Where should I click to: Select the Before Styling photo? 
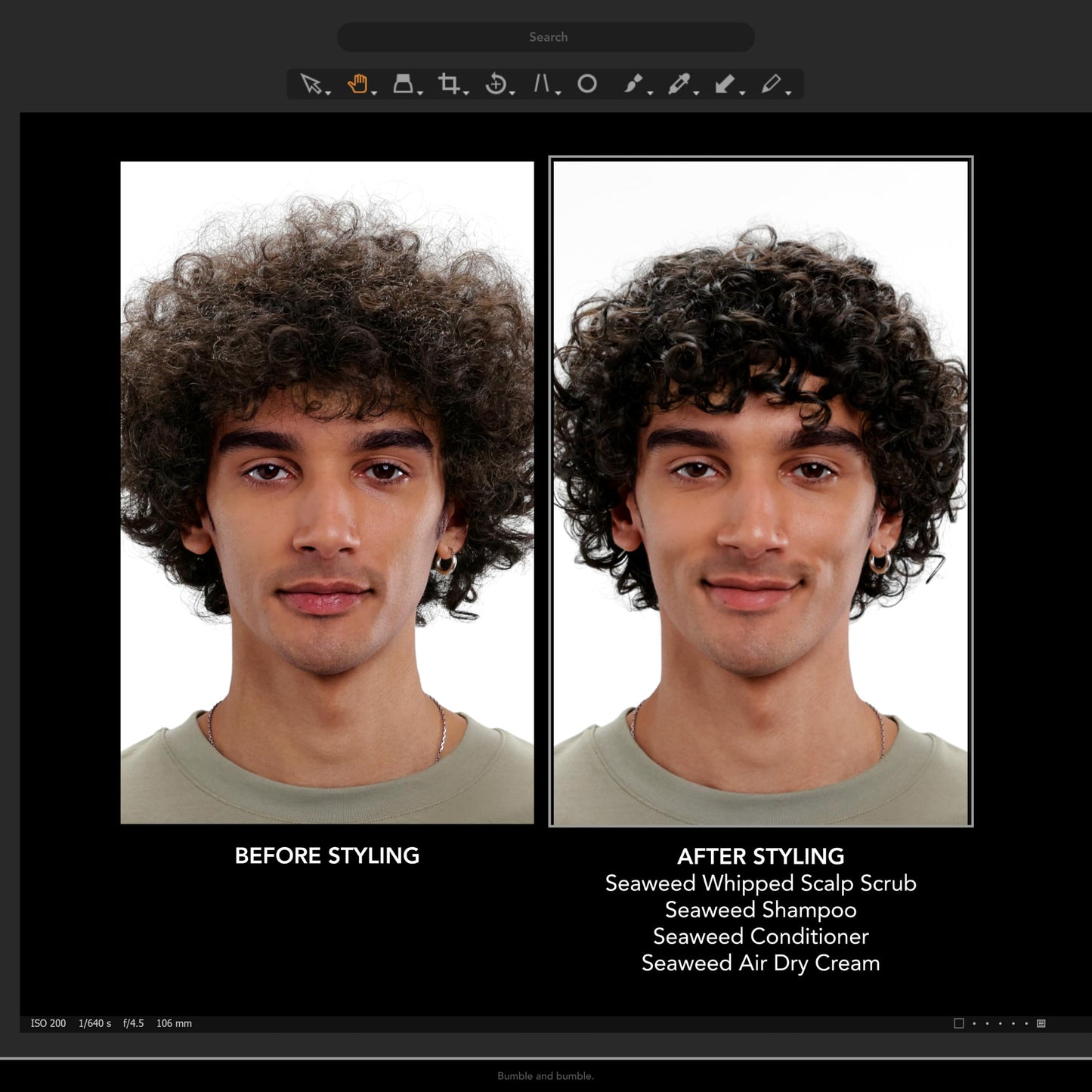[327, 492]
